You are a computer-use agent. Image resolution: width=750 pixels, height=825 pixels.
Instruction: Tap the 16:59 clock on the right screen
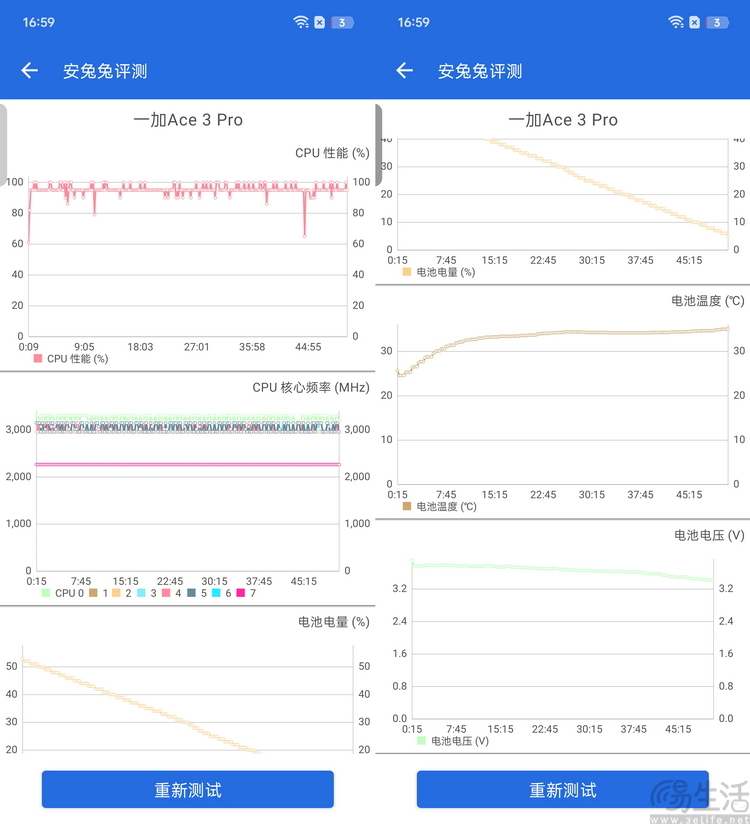click(x=414, y=22)
